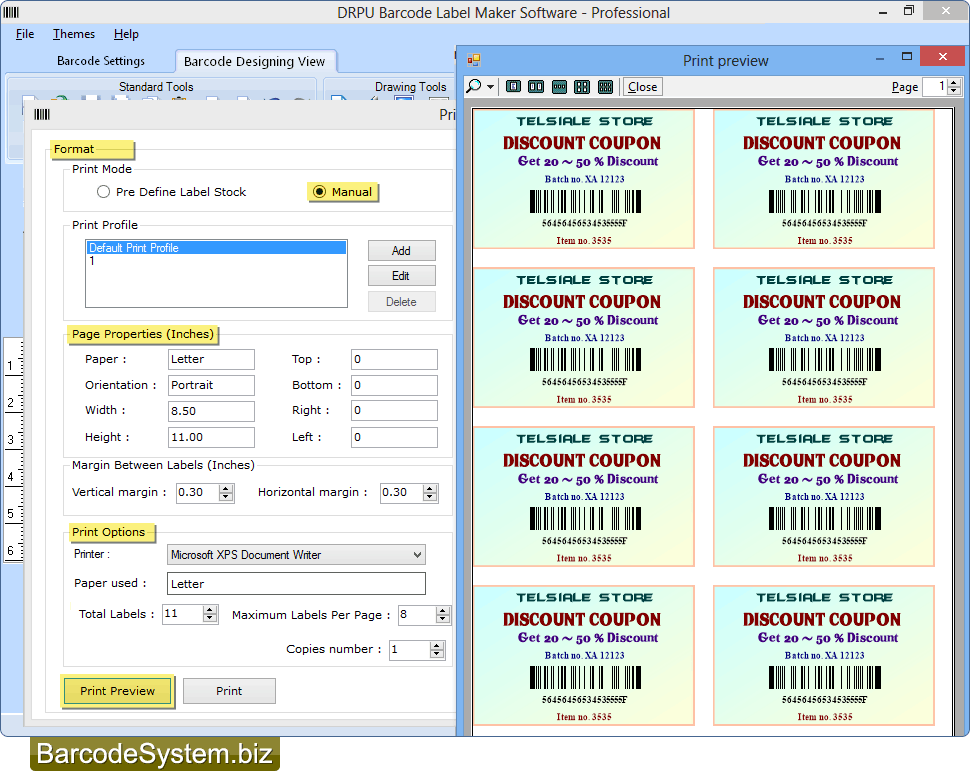Show four pages layout in preview
This screenshot has width=970, height=771.
582,87
